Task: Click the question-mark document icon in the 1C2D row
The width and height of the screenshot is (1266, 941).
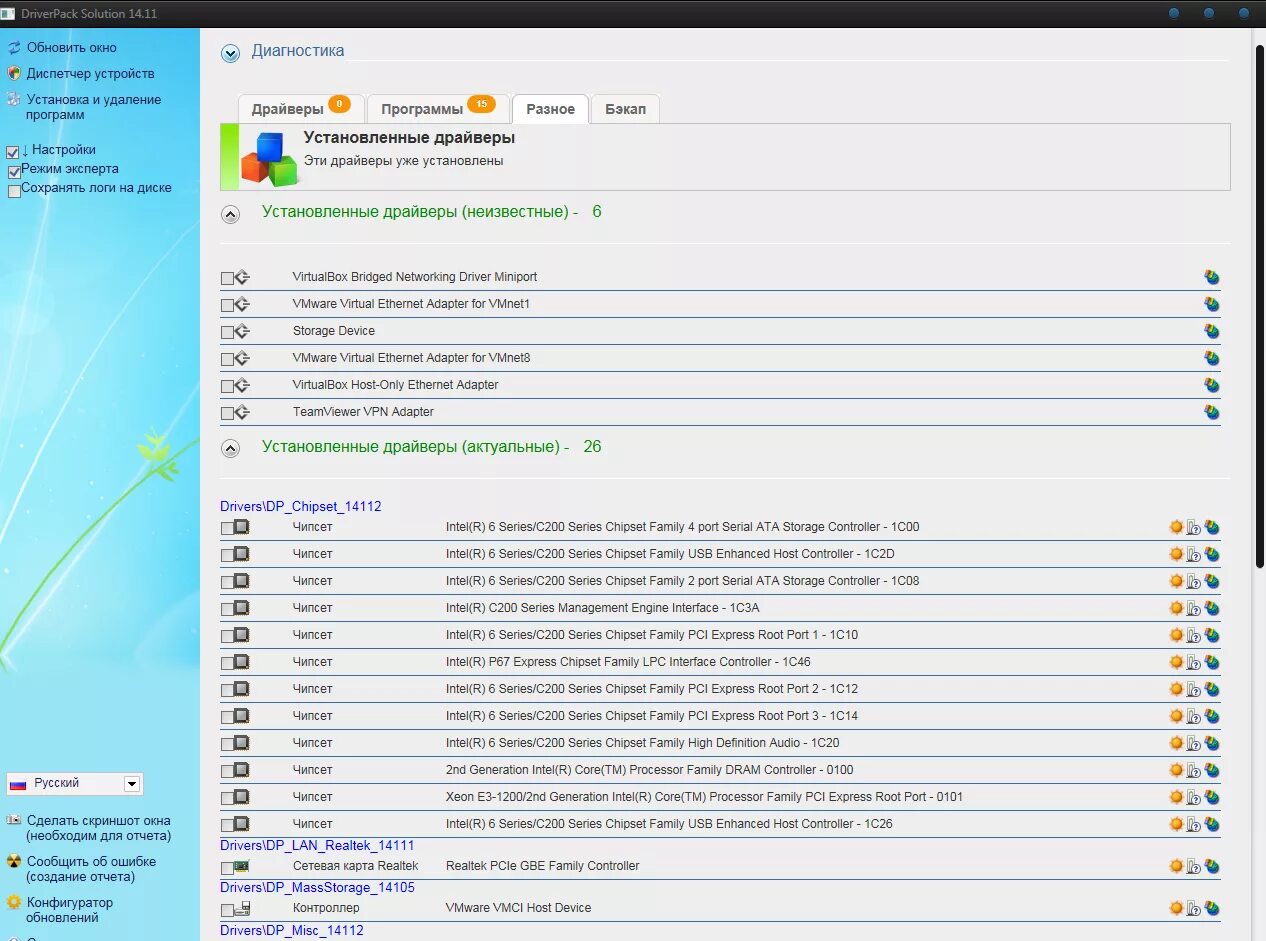Action: (1194, 554)
